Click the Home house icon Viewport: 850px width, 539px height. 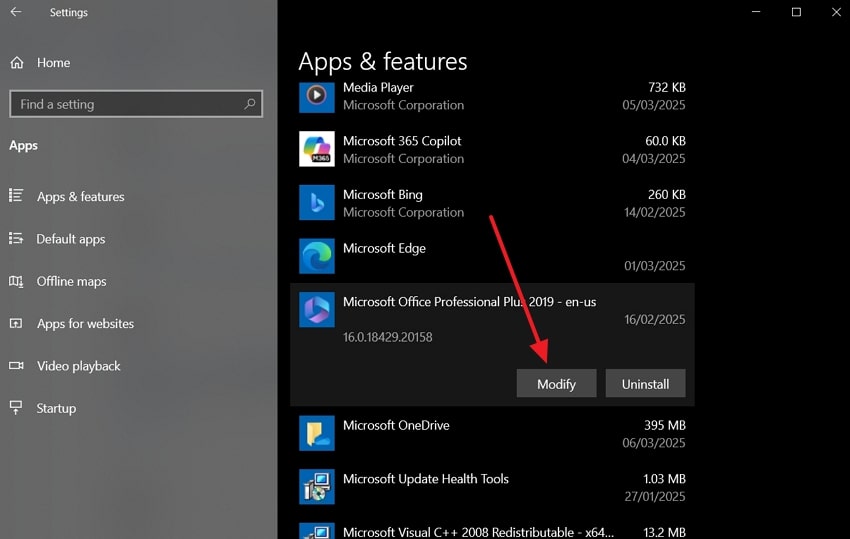tap(17, 62)
